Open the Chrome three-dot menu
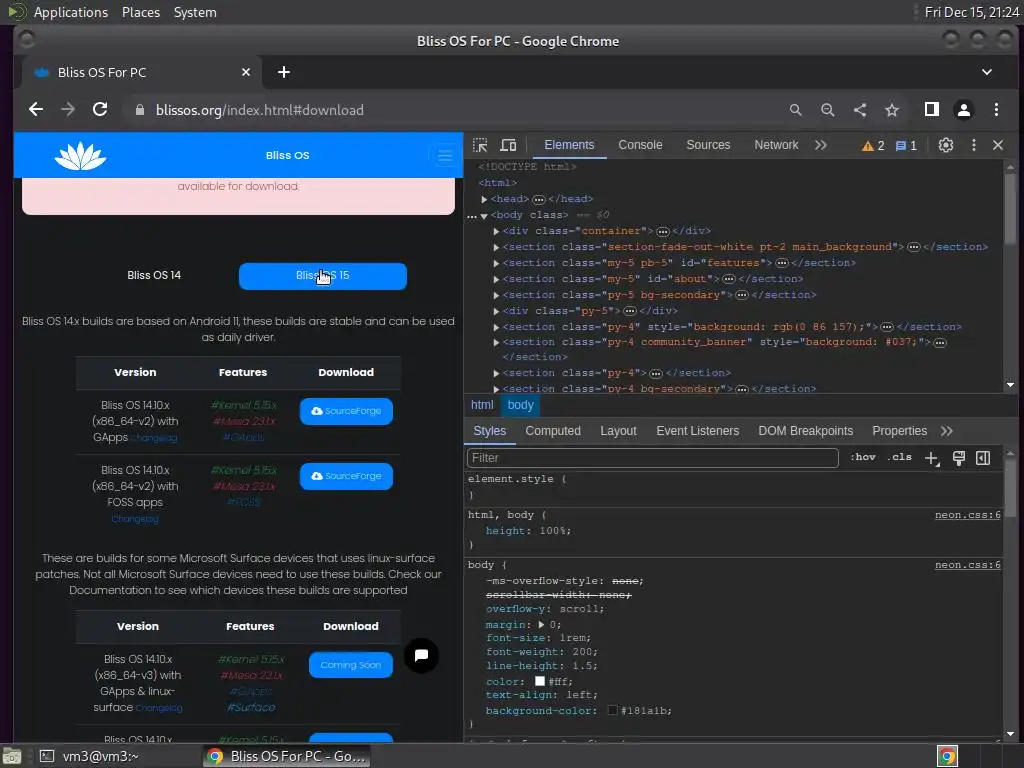 tap(996, 110)
